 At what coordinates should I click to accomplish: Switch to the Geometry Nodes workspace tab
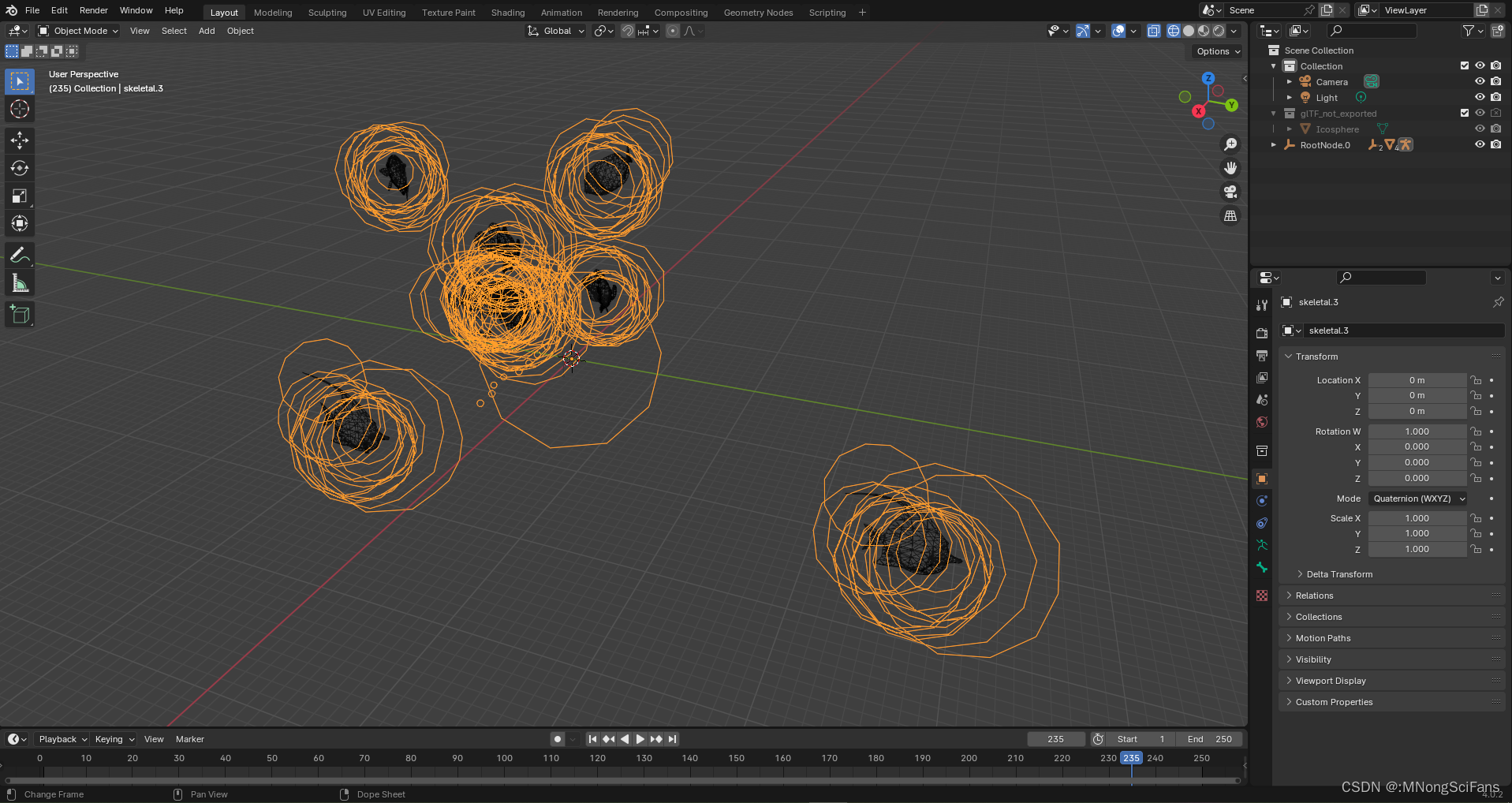[758, 13]
